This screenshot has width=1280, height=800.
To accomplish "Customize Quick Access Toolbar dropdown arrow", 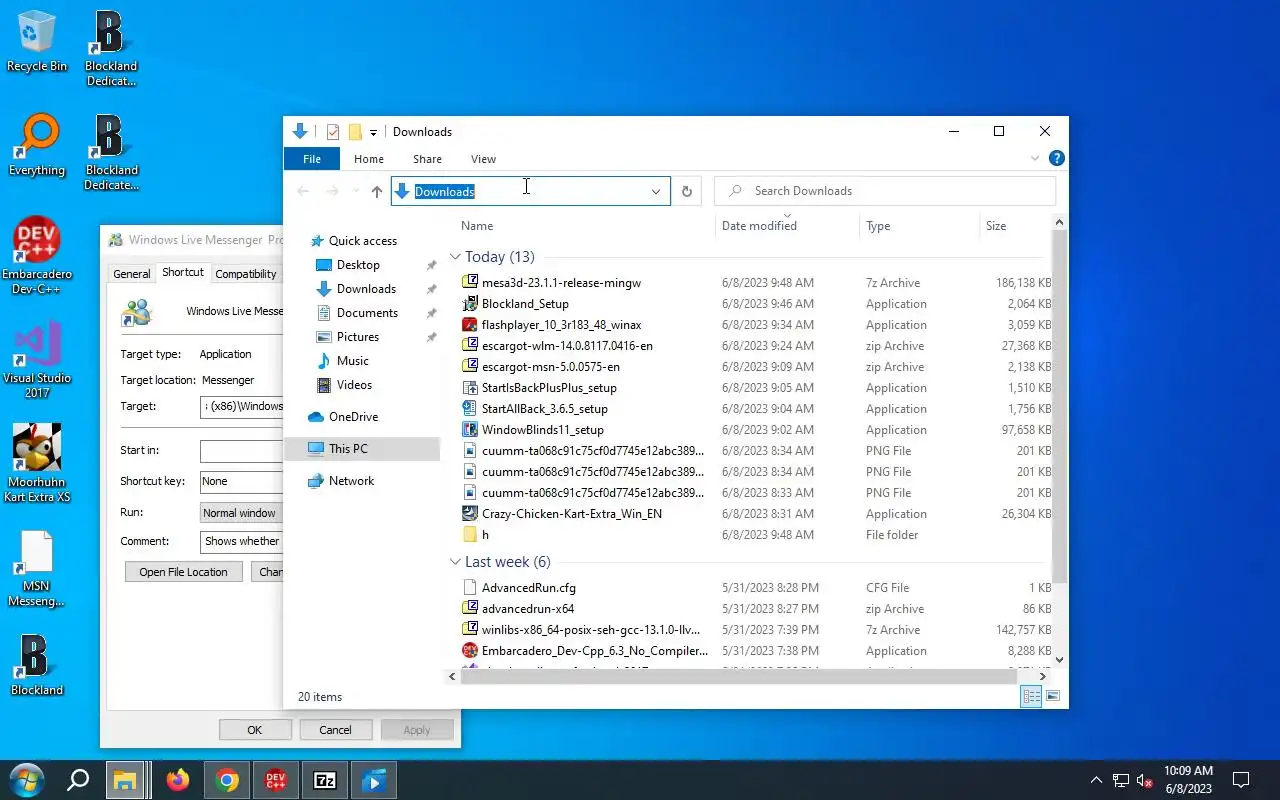I will [373, 132].
